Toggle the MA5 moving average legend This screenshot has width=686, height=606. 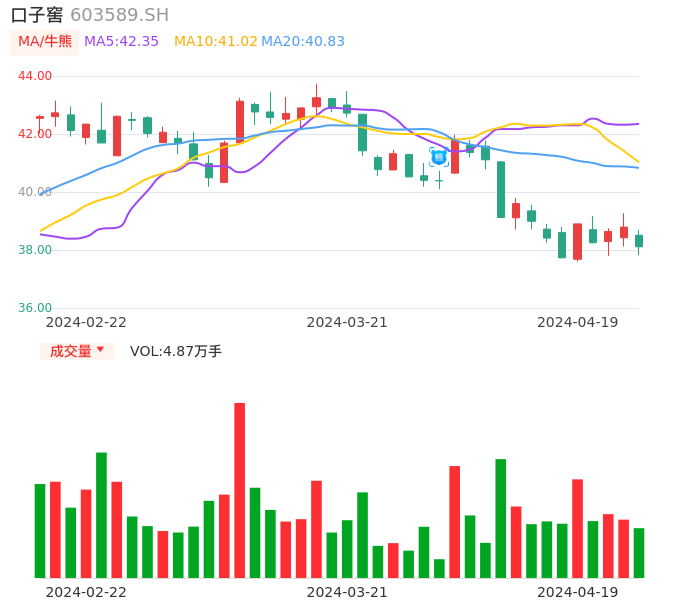[121, 42]
